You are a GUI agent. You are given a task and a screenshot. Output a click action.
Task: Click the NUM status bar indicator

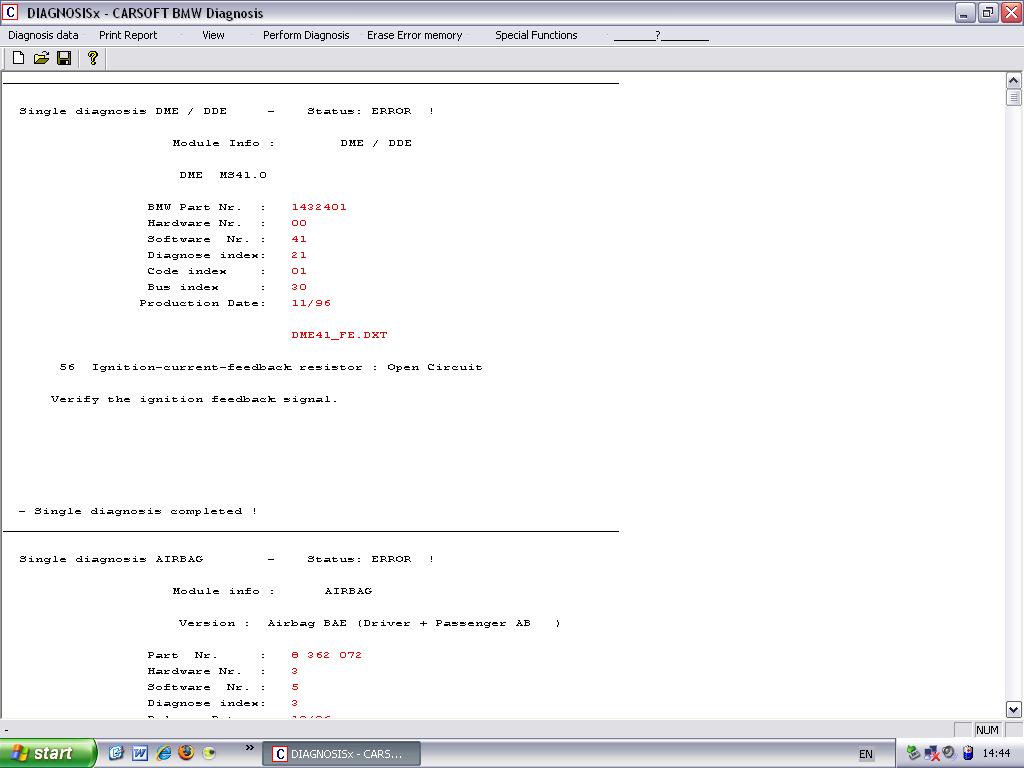987,729
